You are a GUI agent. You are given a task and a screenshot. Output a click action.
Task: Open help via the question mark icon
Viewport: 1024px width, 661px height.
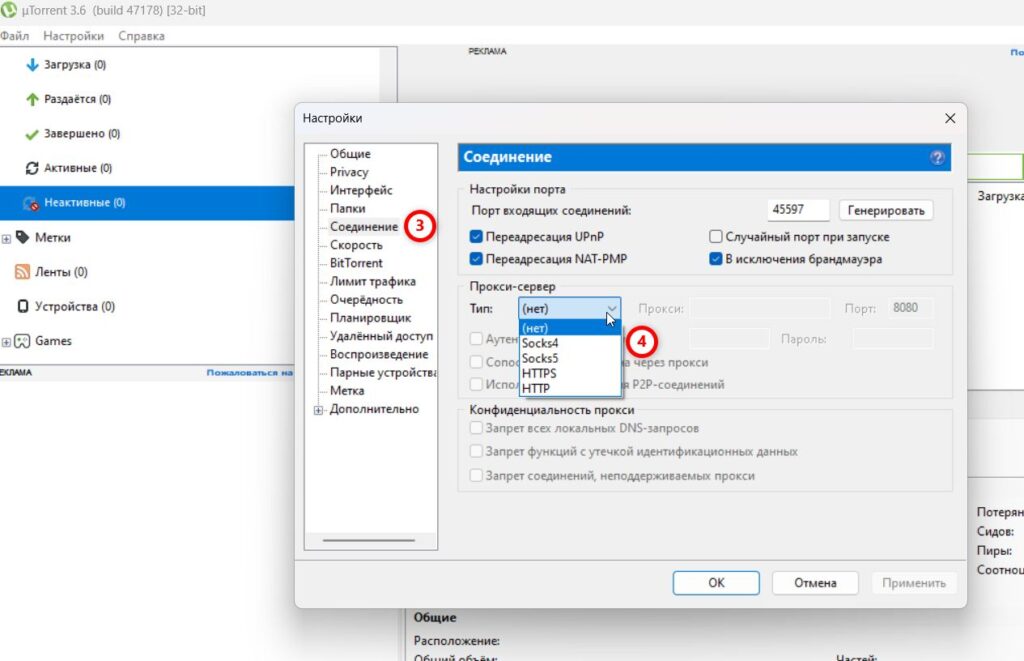(x=937, y=157)
